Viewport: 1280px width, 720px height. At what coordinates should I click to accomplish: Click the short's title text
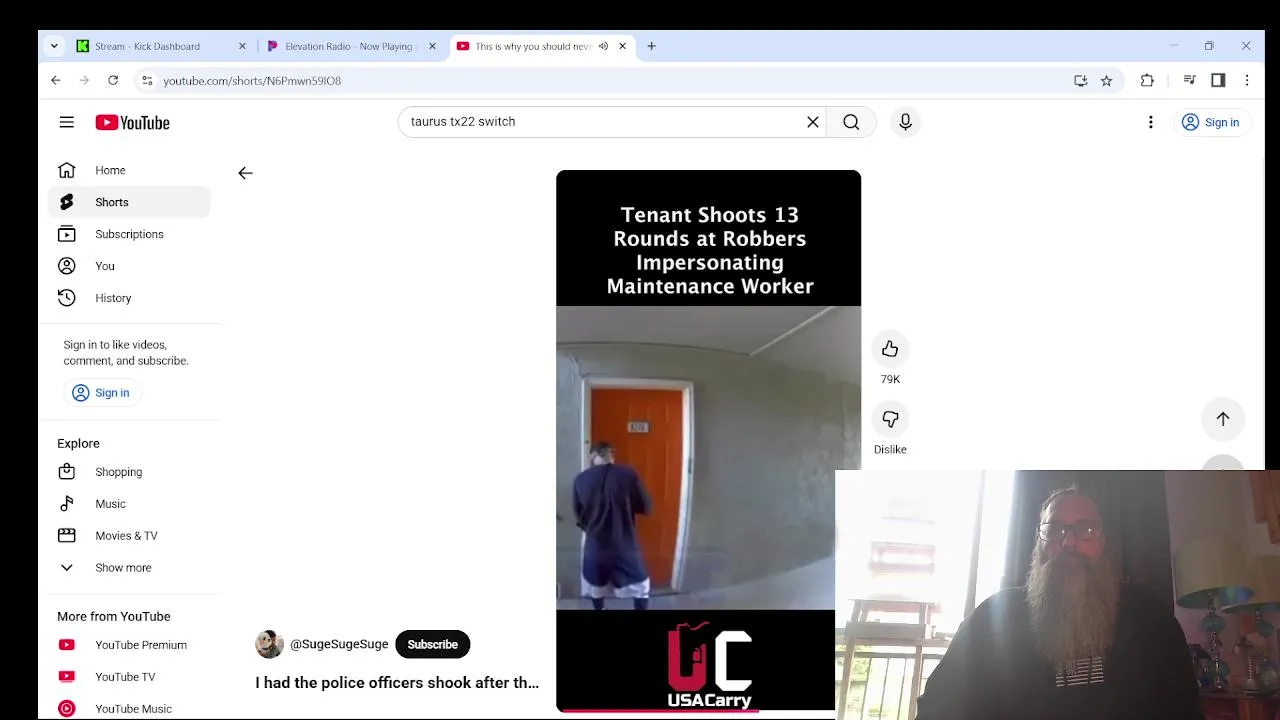[x=397, y=683]
